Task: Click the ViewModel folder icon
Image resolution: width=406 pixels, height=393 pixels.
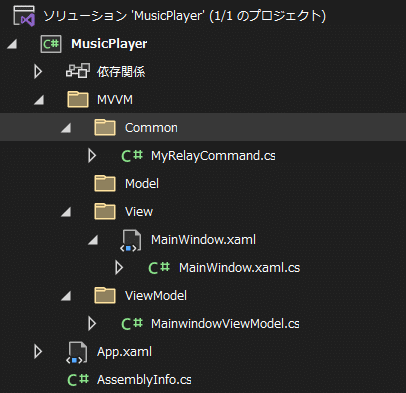Action: click(x=105, y=295)
